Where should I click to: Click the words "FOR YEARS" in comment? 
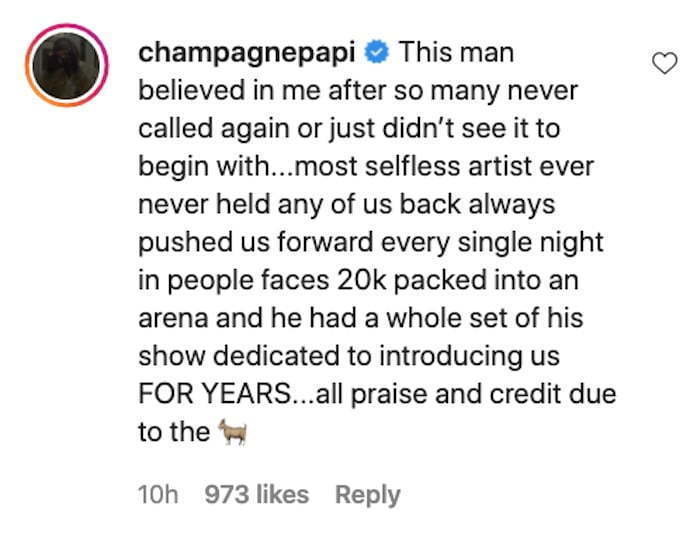coord(215,394)
